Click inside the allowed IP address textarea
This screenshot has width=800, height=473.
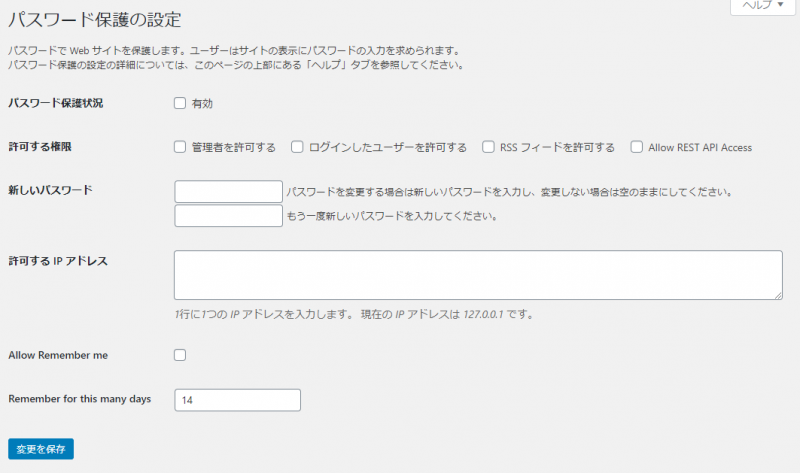tap(477, 275)
